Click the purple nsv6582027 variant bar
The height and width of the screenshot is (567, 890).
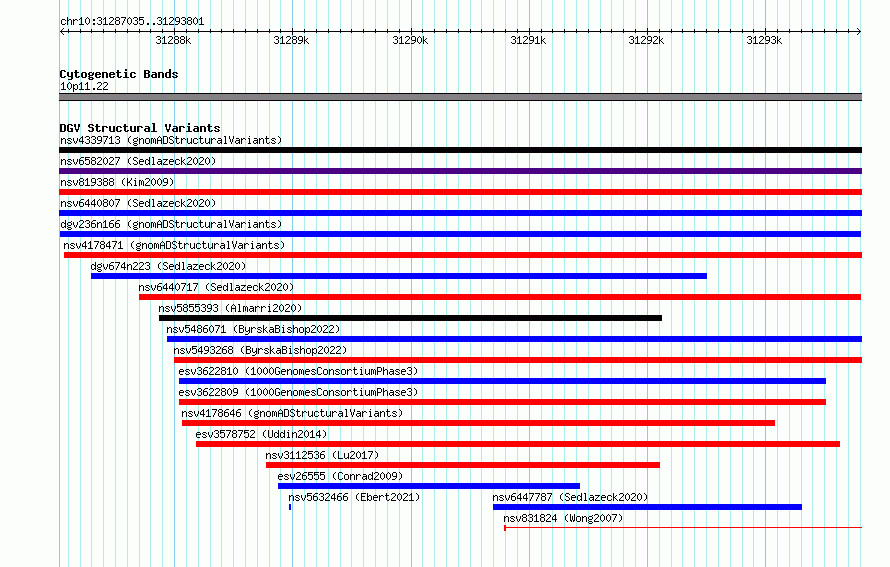coord(460,171)
